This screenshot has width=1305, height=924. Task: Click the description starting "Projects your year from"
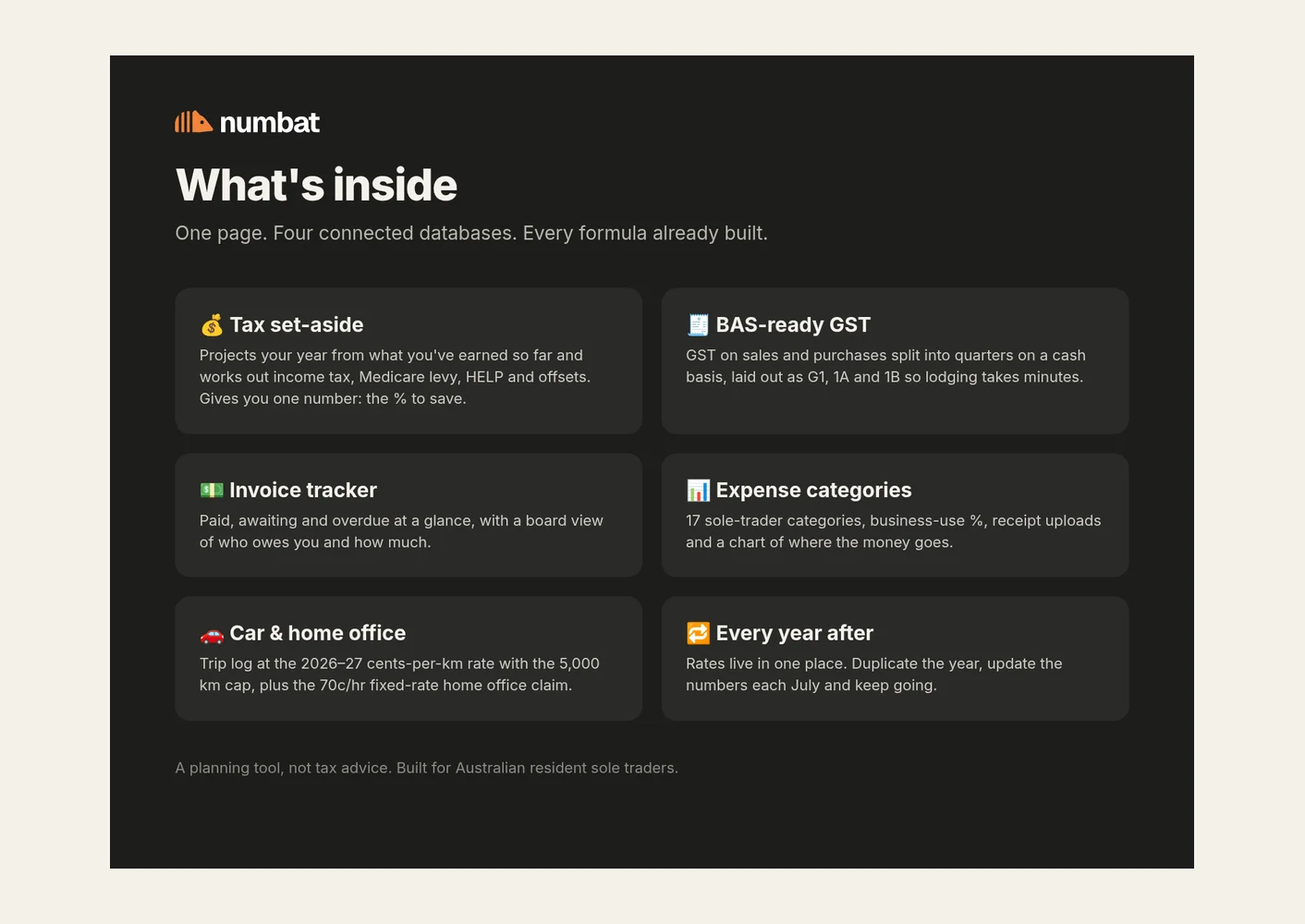point(396,377)
